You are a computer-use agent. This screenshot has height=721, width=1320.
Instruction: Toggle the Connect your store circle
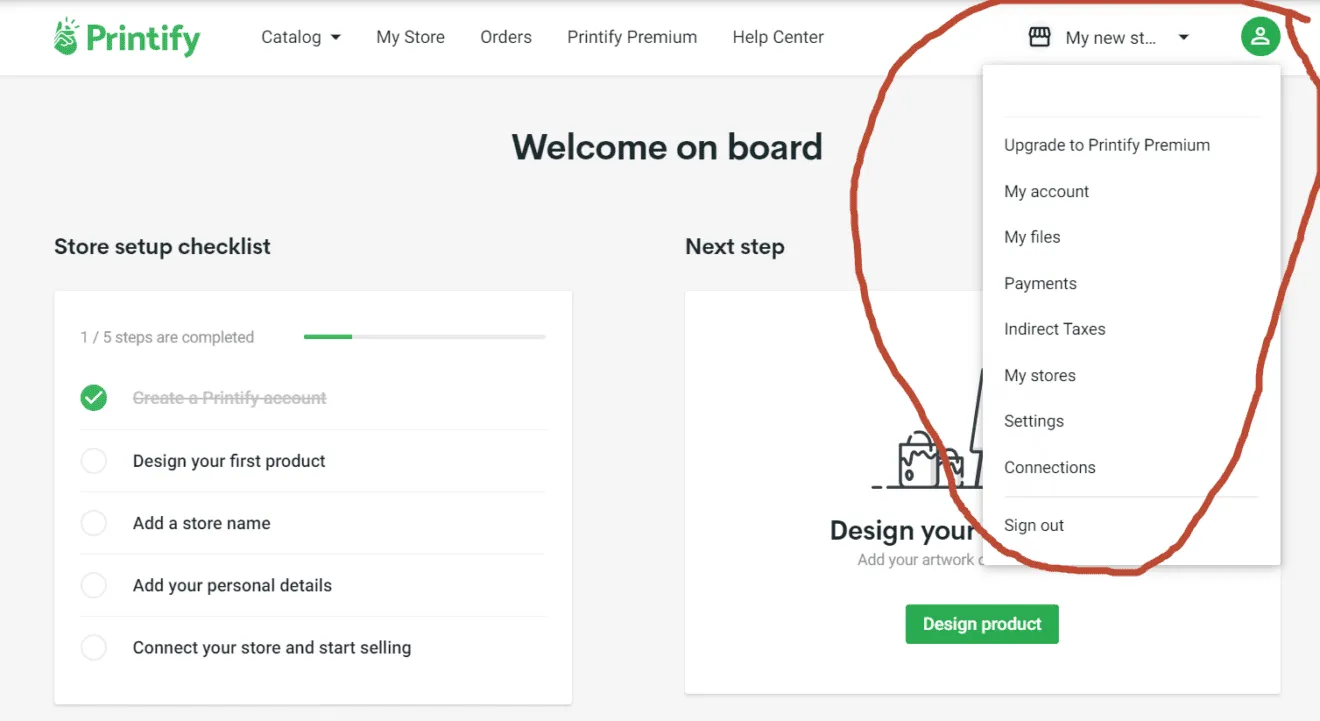tap(94, 647)
